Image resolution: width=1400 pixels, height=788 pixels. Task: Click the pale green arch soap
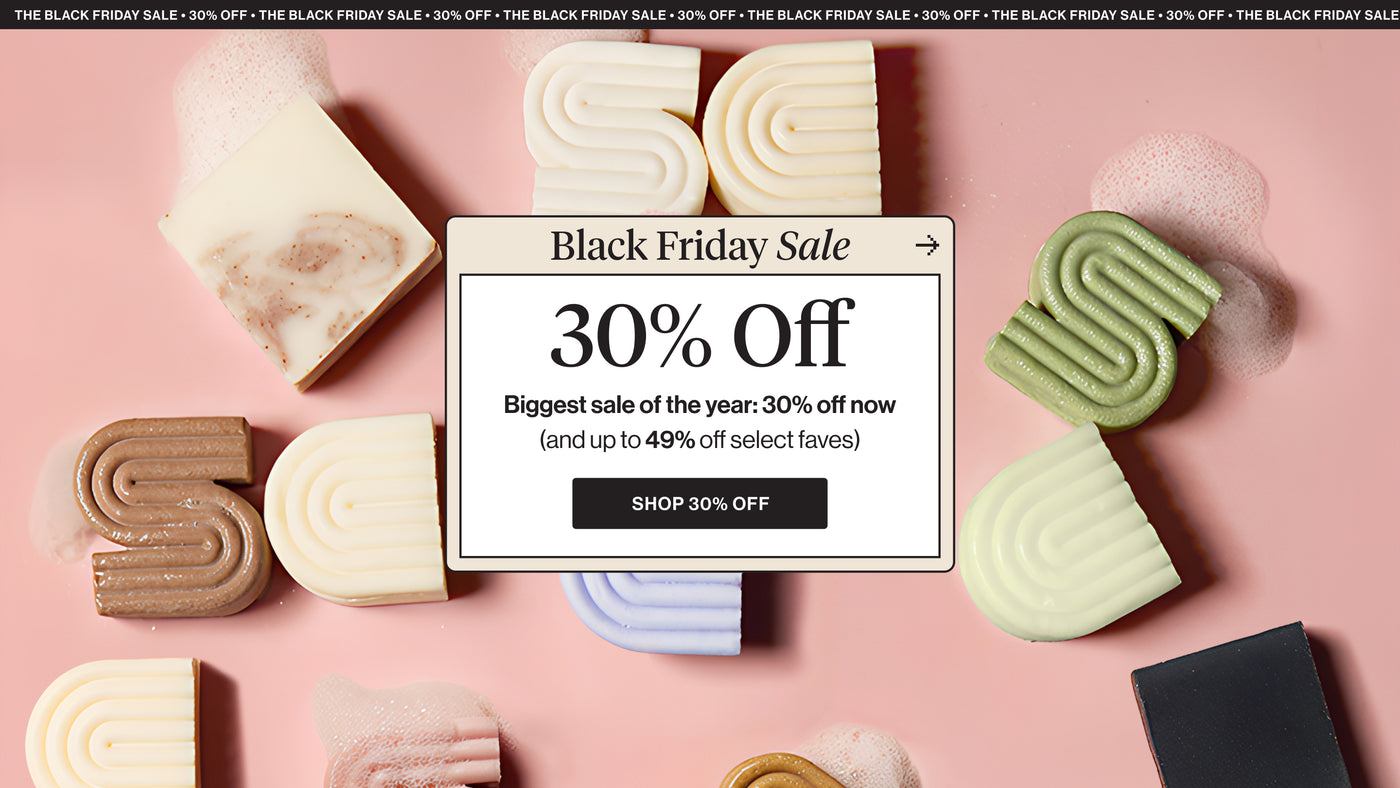1067,533
